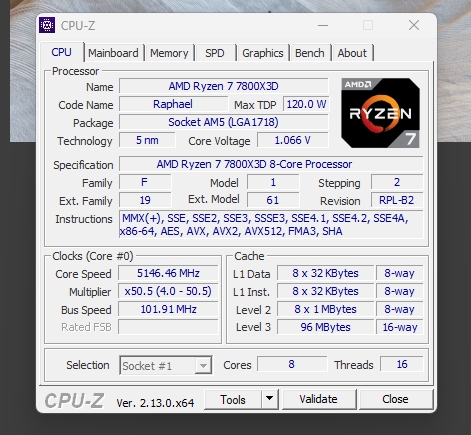This screenshot has width=471, height=435.
Task: Click the AMD Ryzen 7 processor logo
Action: [x=380, y=113]
